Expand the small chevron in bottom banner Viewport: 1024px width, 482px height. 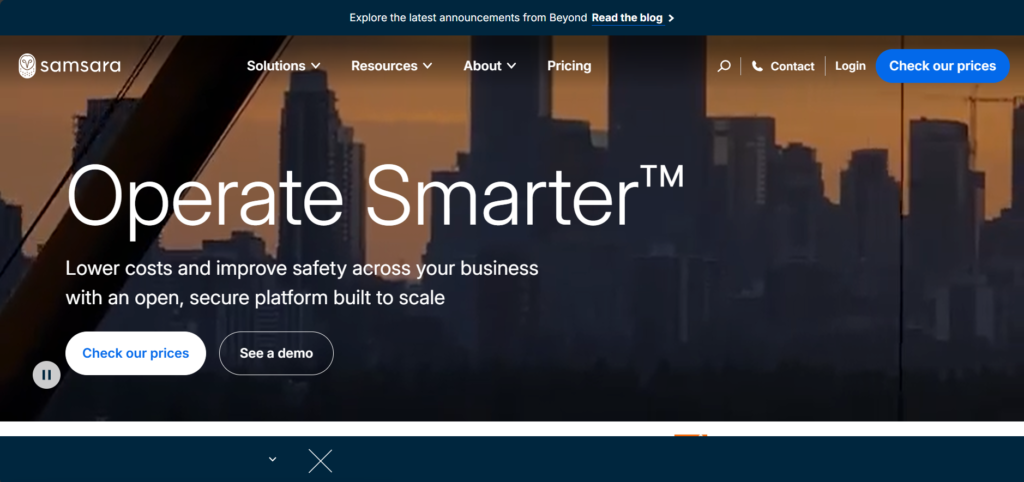coord(272,459)
